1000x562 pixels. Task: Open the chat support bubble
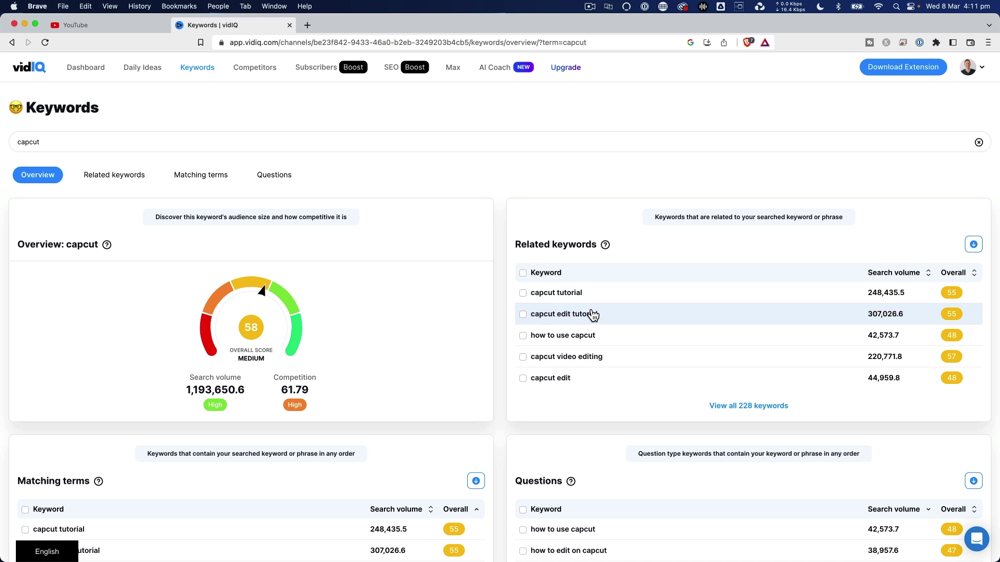(976, 538)
